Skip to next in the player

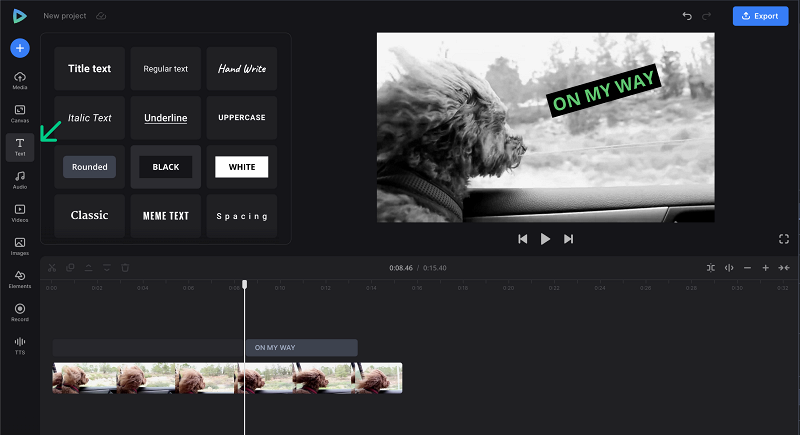click(568, 239)
